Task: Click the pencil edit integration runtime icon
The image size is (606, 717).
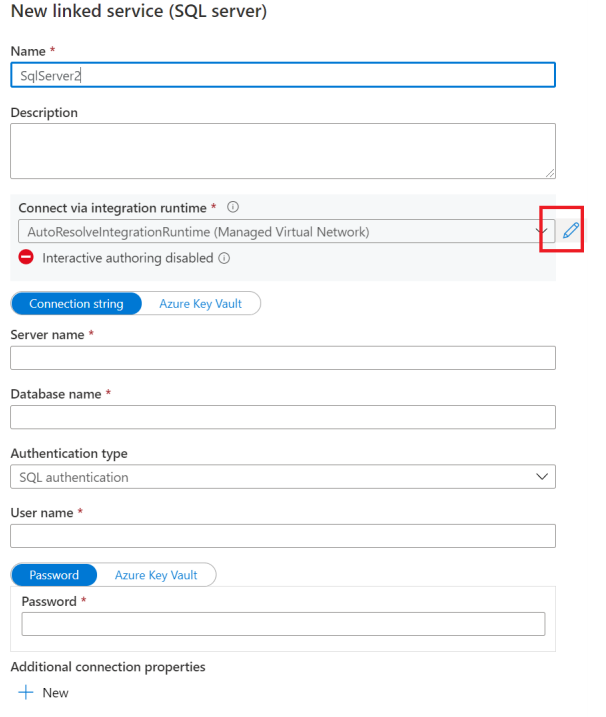Action: (x=571, y=231)
